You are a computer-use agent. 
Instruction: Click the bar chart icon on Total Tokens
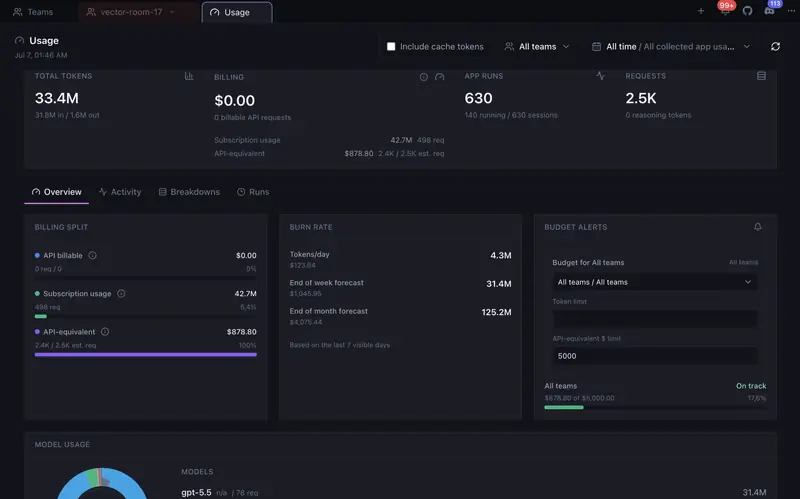point(189,76)
